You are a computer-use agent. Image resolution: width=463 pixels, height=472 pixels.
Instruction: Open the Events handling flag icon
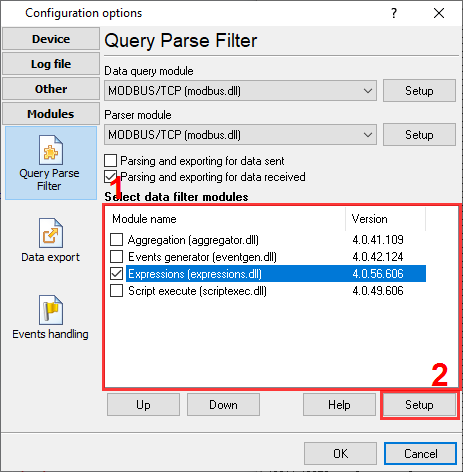pyautogui.click(x=51, y=310)
